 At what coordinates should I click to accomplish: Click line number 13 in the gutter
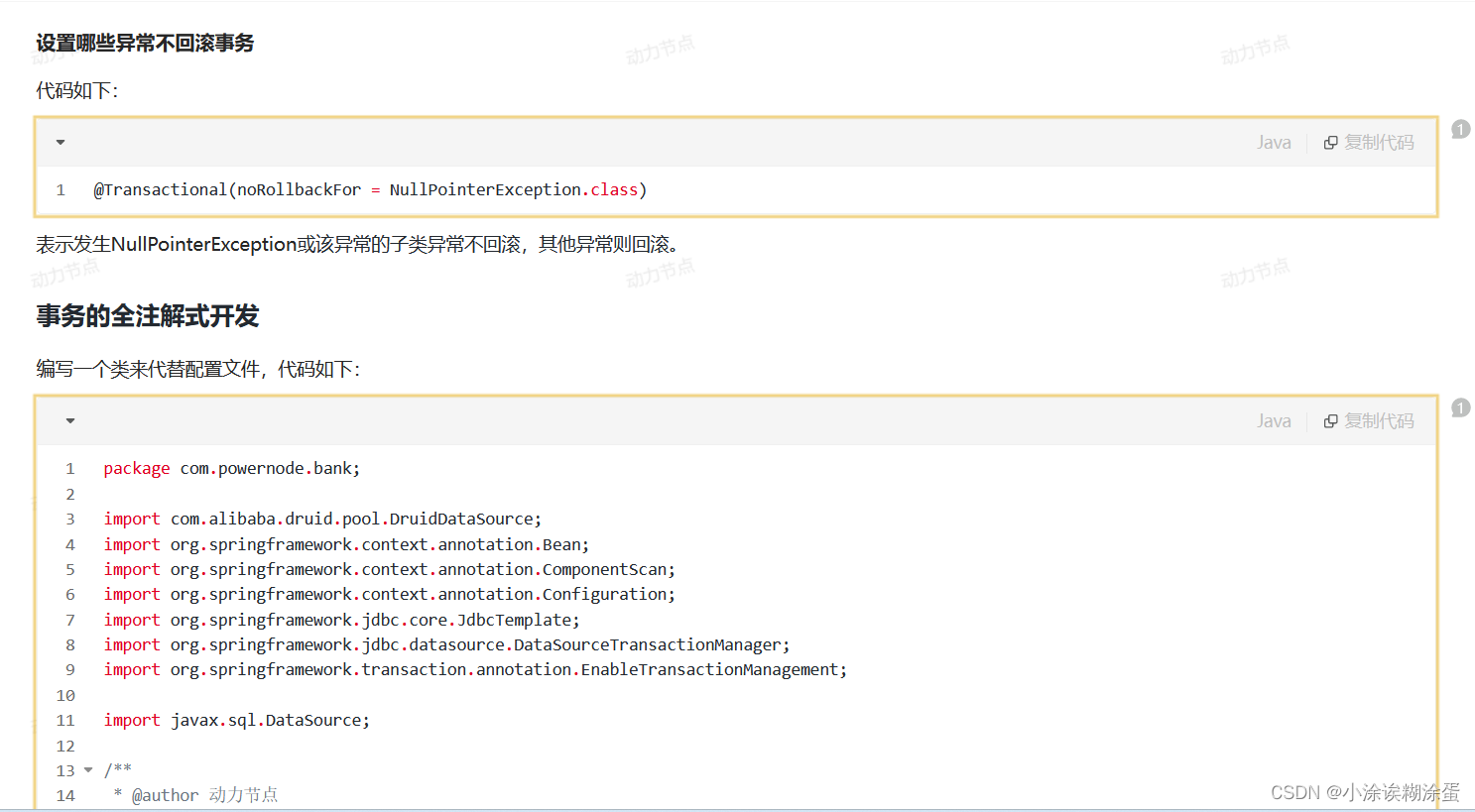point(65,770)
